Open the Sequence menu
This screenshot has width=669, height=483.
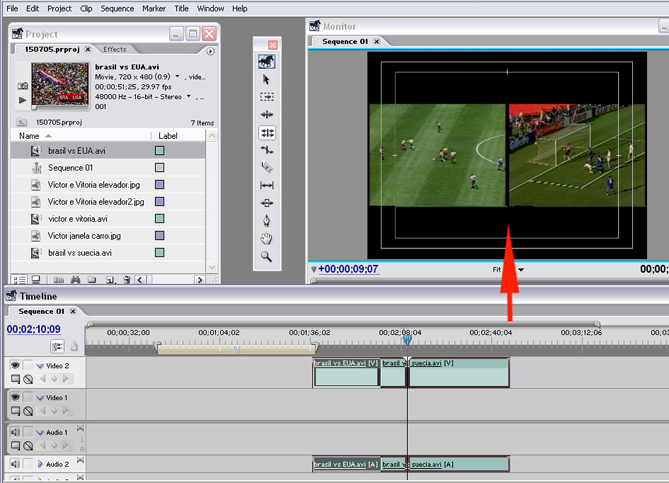[x=117, y=8]
